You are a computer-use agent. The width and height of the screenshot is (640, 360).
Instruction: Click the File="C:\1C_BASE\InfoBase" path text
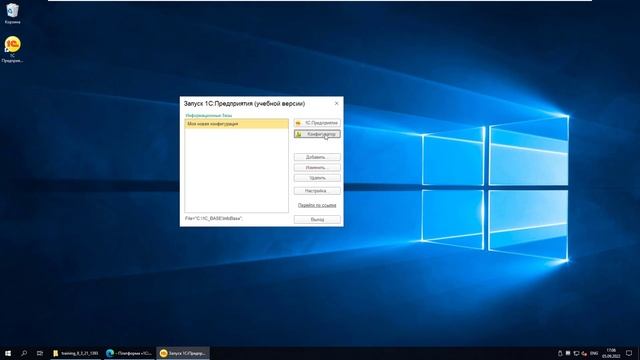coord(214,219)
